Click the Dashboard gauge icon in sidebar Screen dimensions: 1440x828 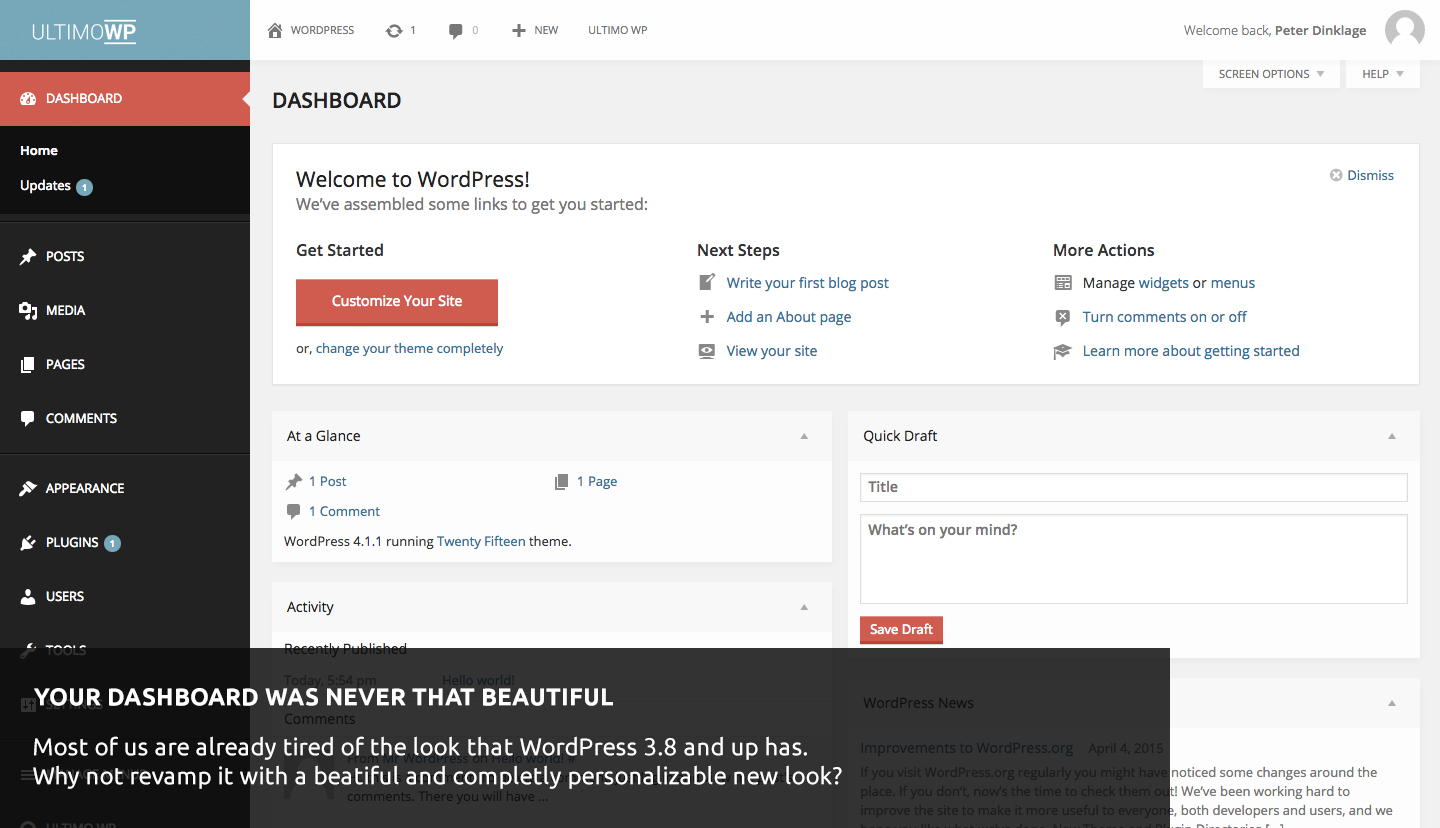(x=28, y=98)
